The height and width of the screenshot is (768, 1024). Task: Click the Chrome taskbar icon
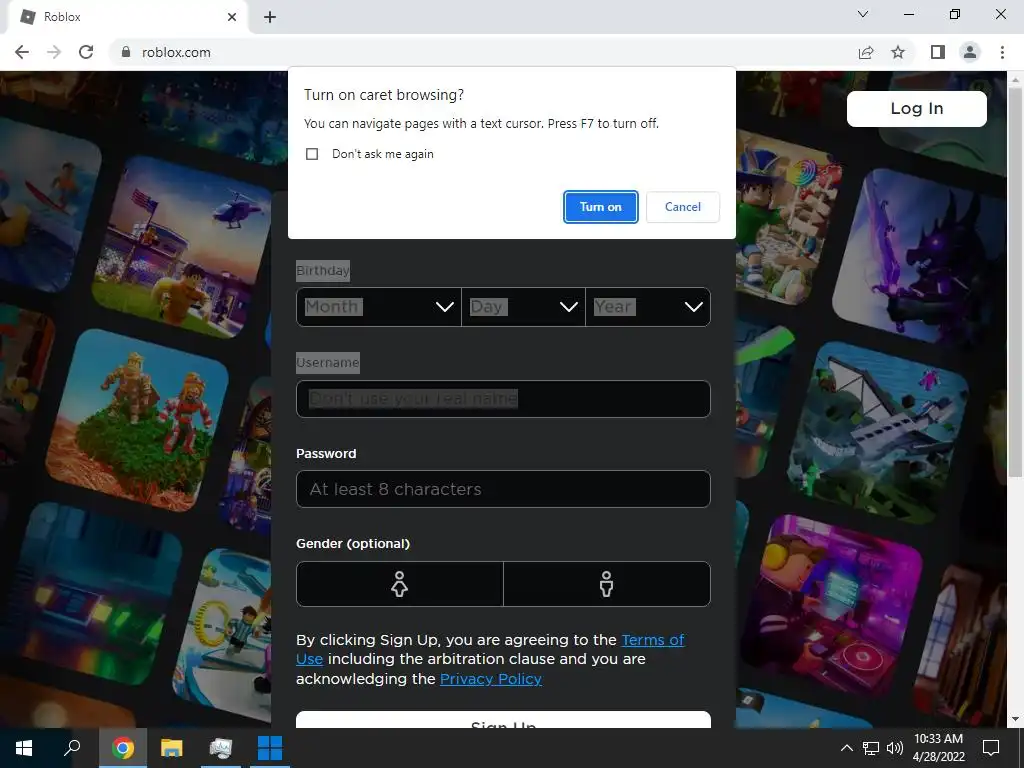coord(122,748)
